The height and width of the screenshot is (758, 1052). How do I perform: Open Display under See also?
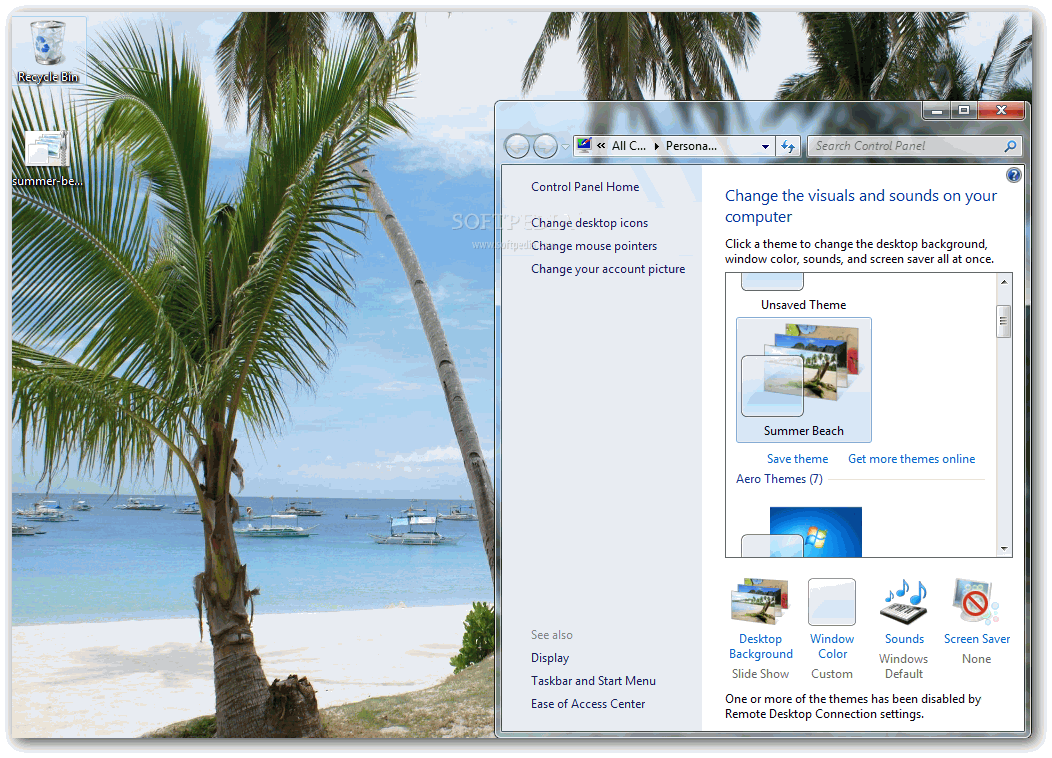(550, 658)
